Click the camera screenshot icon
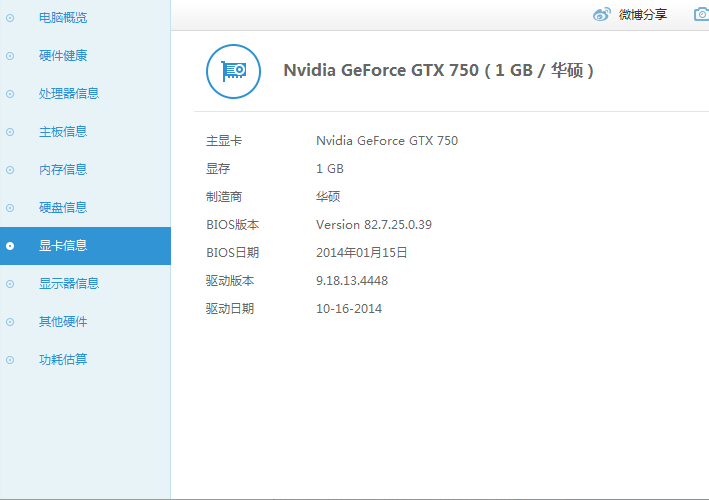This screenshot has height=500, width=709. [702, 14]
